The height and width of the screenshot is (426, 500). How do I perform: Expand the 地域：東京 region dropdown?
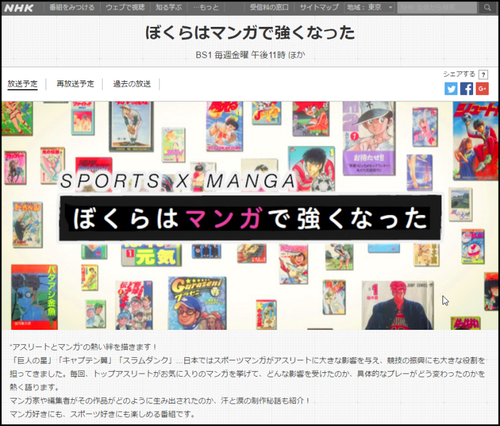pos(370,7)
